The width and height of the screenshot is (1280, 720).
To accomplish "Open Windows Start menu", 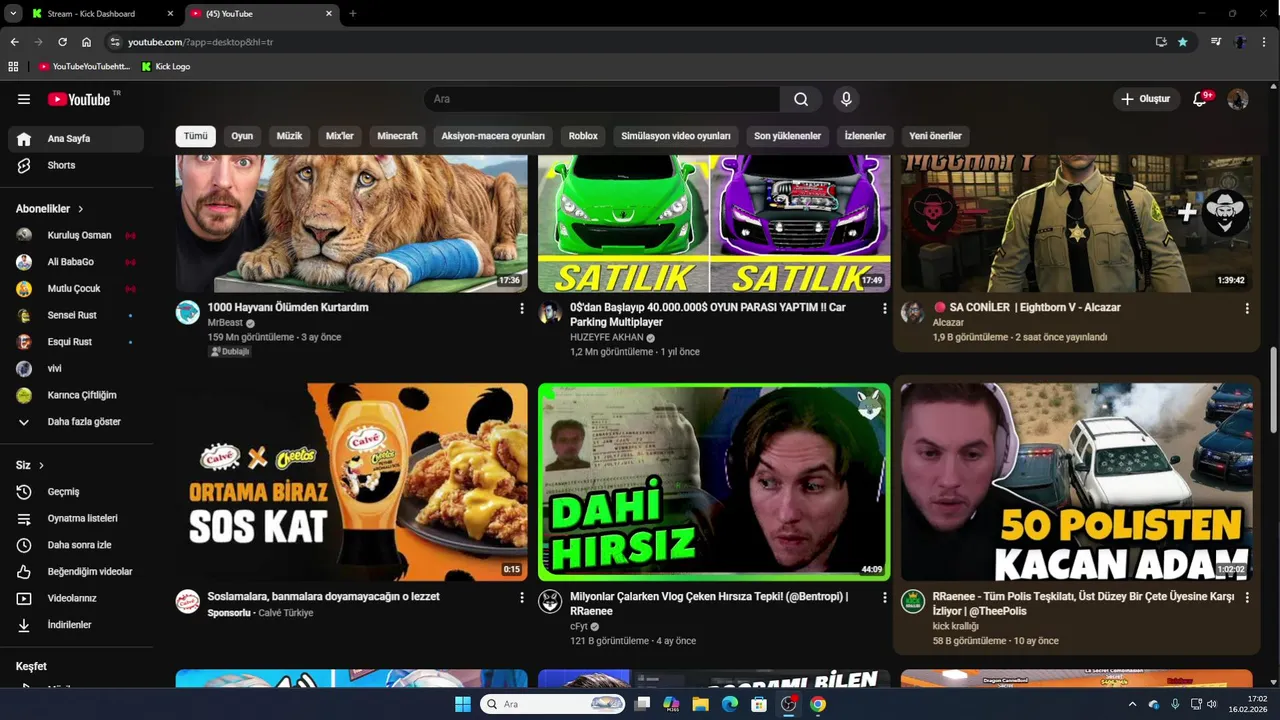I will (x=463, y=704).
